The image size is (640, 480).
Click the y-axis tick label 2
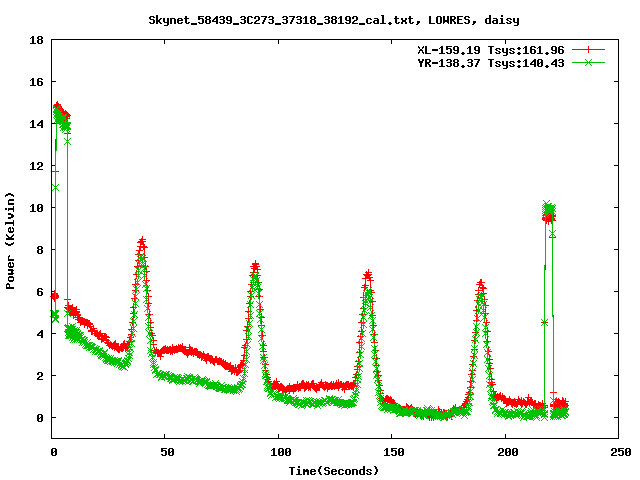40,376
